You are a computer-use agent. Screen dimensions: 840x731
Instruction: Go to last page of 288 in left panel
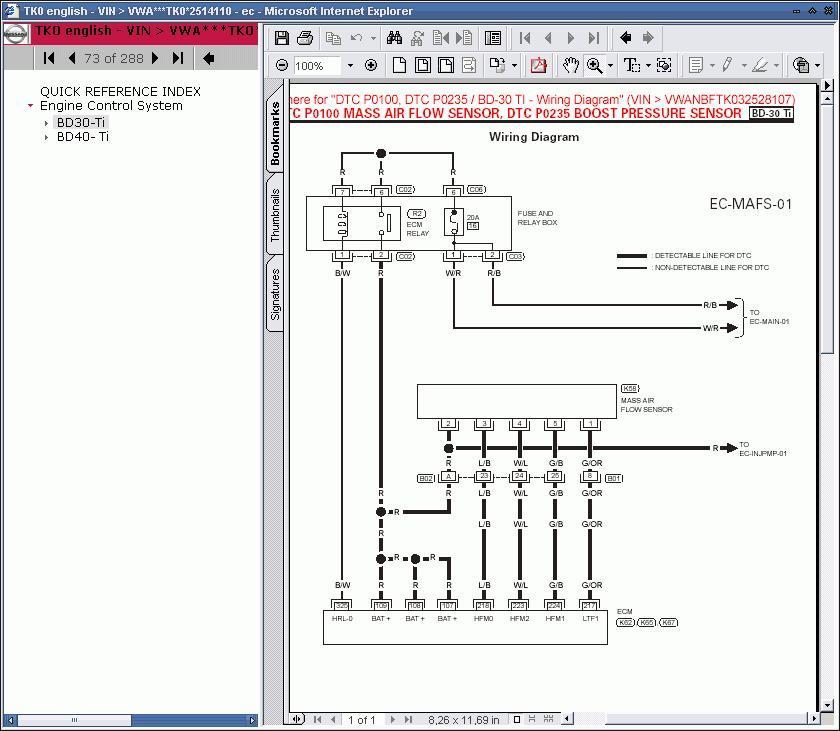tap(178, 58)
